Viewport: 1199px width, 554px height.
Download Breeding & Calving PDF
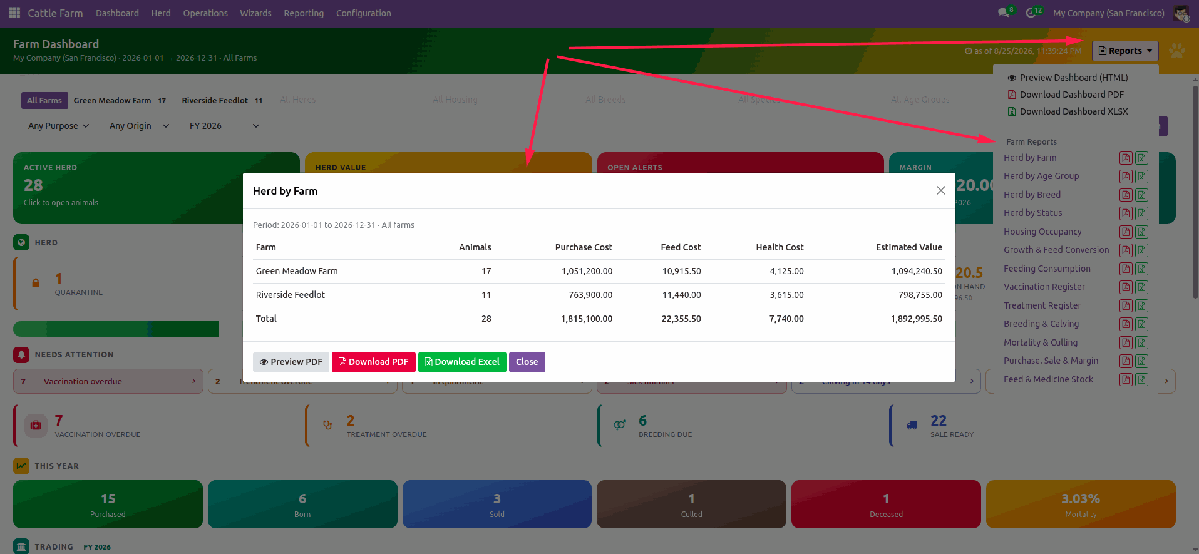pos(1126,324)
